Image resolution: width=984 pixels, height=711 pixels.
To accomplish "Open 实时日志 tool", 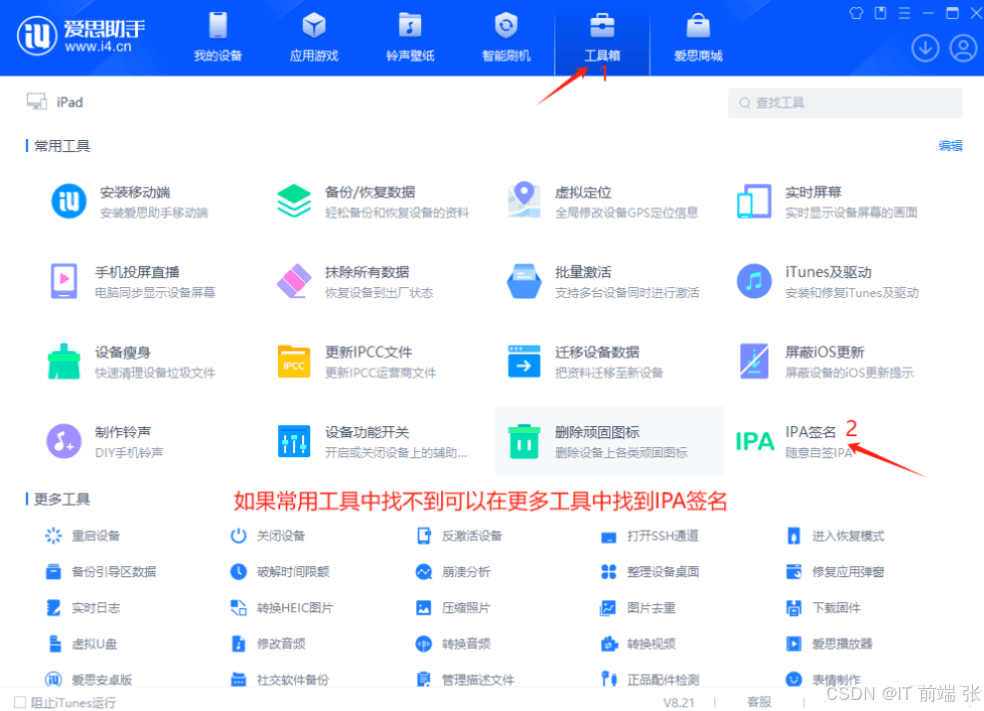I will 82,607.
